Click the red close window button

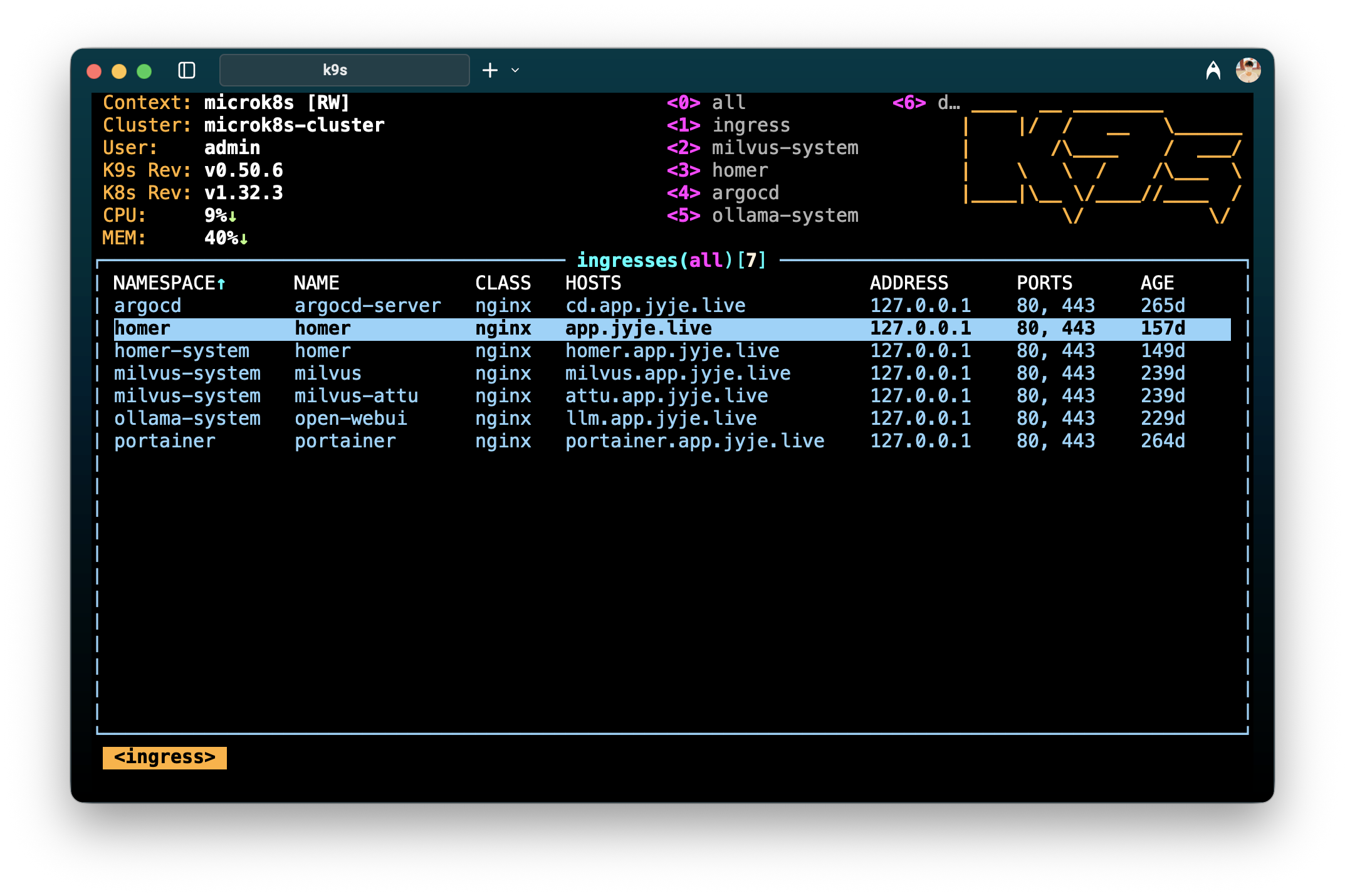pyautogui.click(x=94, y=71)
